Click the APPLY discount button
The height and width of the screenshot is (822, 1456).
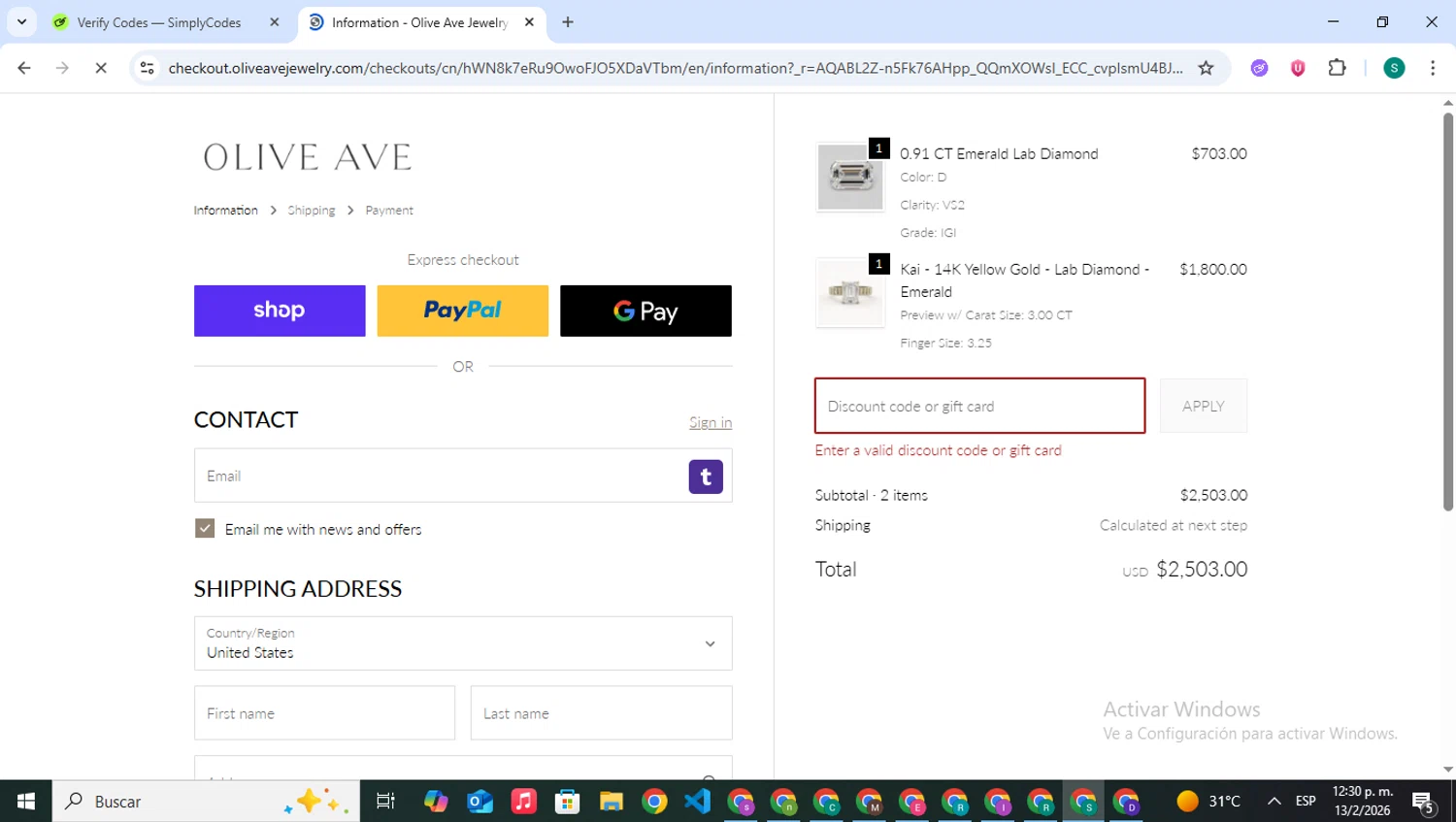pos(1204,406)
